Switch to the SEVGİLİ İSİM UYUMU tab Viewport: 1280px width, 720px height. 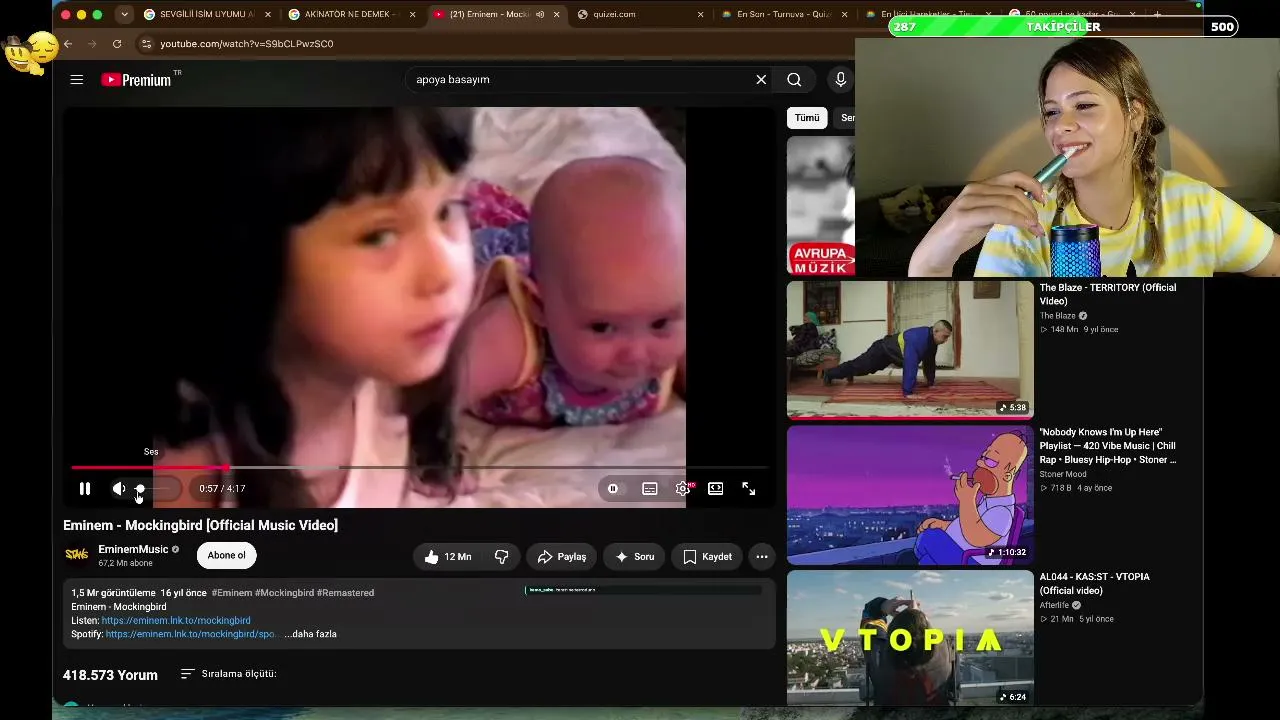point(208,15)
